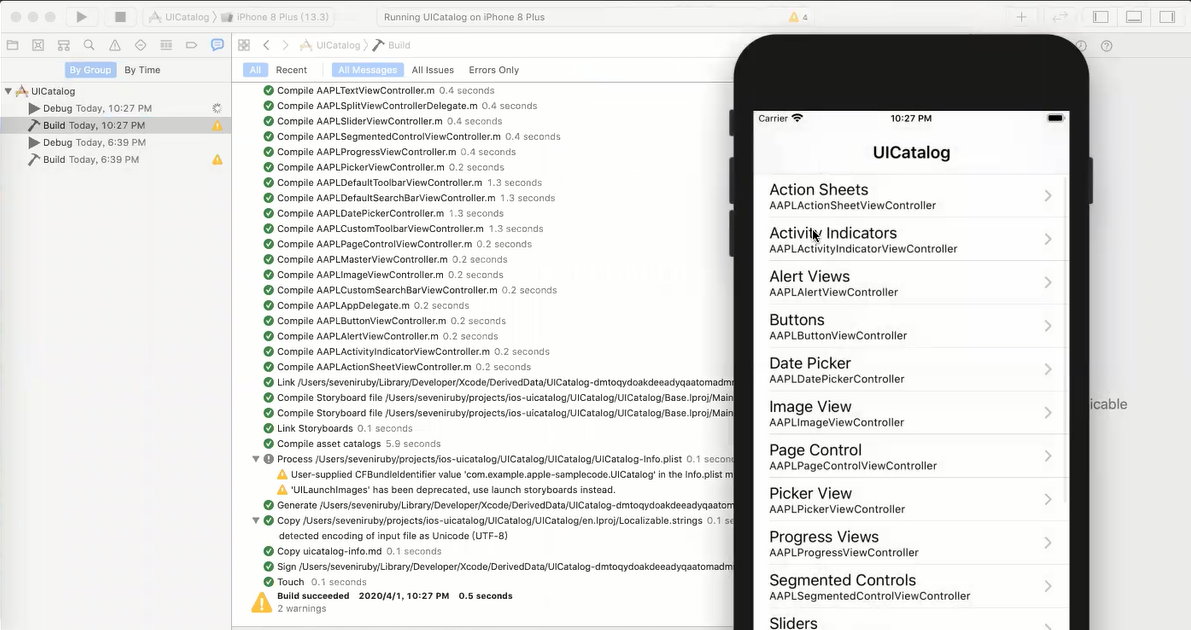The width and height of the screenshot is (1191, 630).
Task: Click Touch log line
Action: pos(314,582)
